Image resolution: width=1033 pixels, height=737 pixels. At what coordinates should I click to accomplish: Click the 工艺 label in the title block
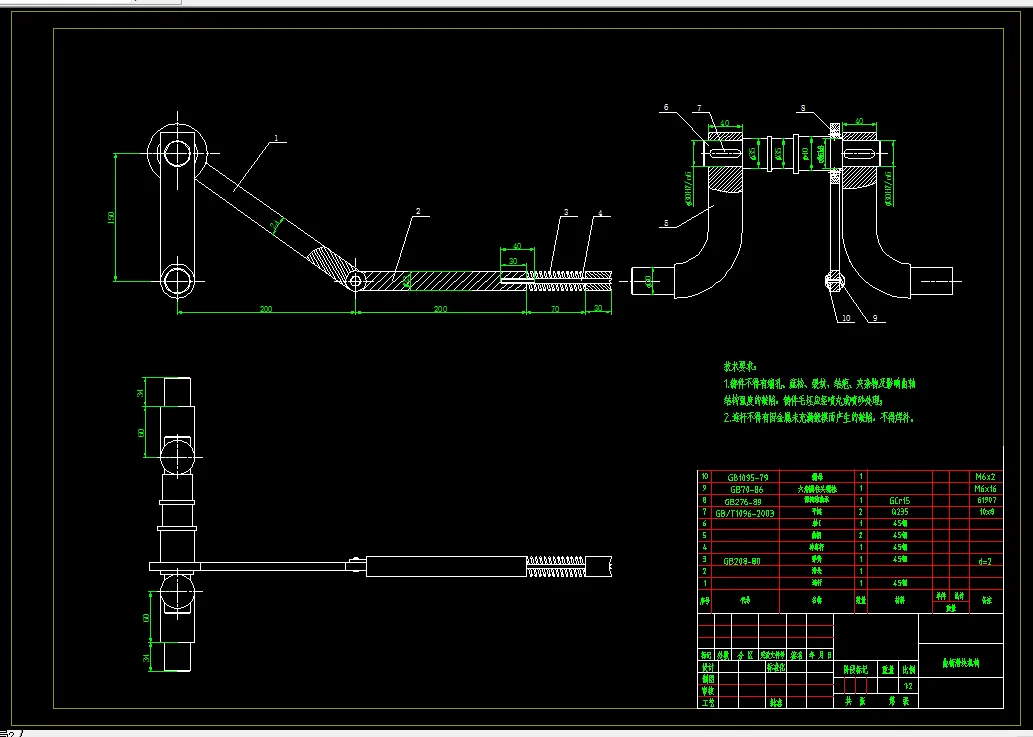click(708, 703)
